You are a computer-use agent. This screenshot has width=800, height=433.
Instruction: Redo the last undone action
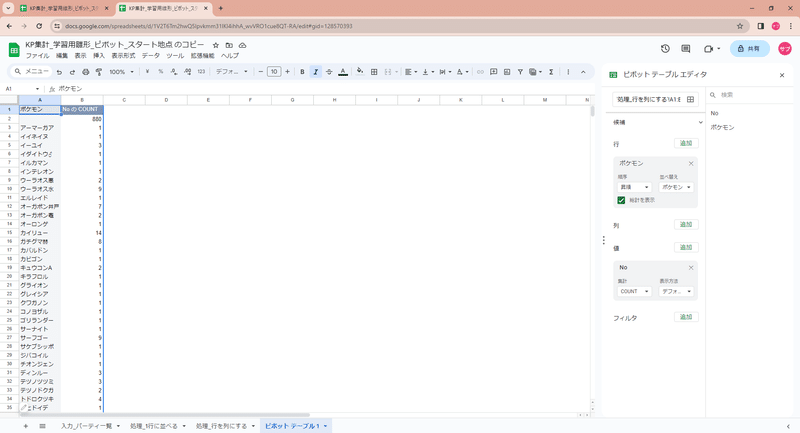72,72
